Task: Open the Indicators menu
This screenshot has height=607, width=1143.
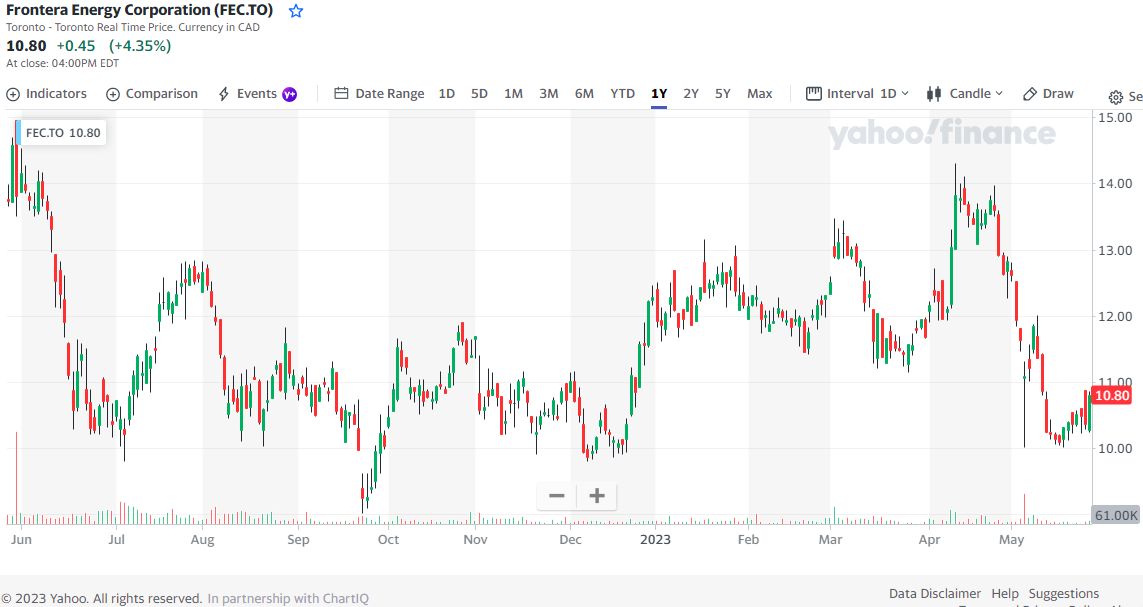Action: 47,94
